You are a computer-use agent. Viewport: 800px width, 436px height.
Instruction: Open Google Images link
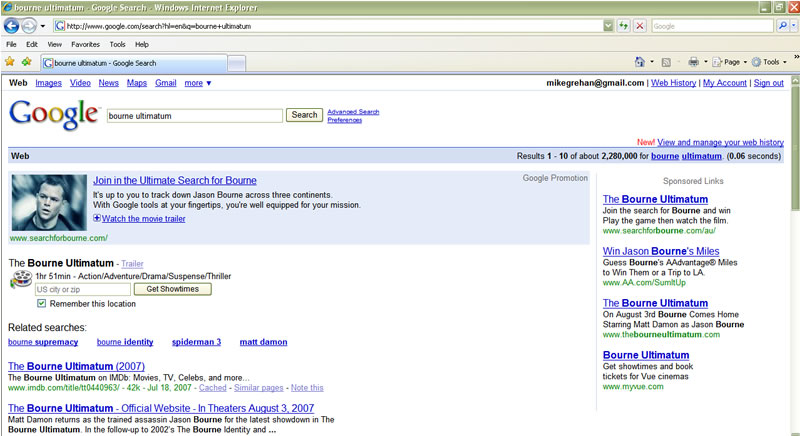click(x=48, y=83)
